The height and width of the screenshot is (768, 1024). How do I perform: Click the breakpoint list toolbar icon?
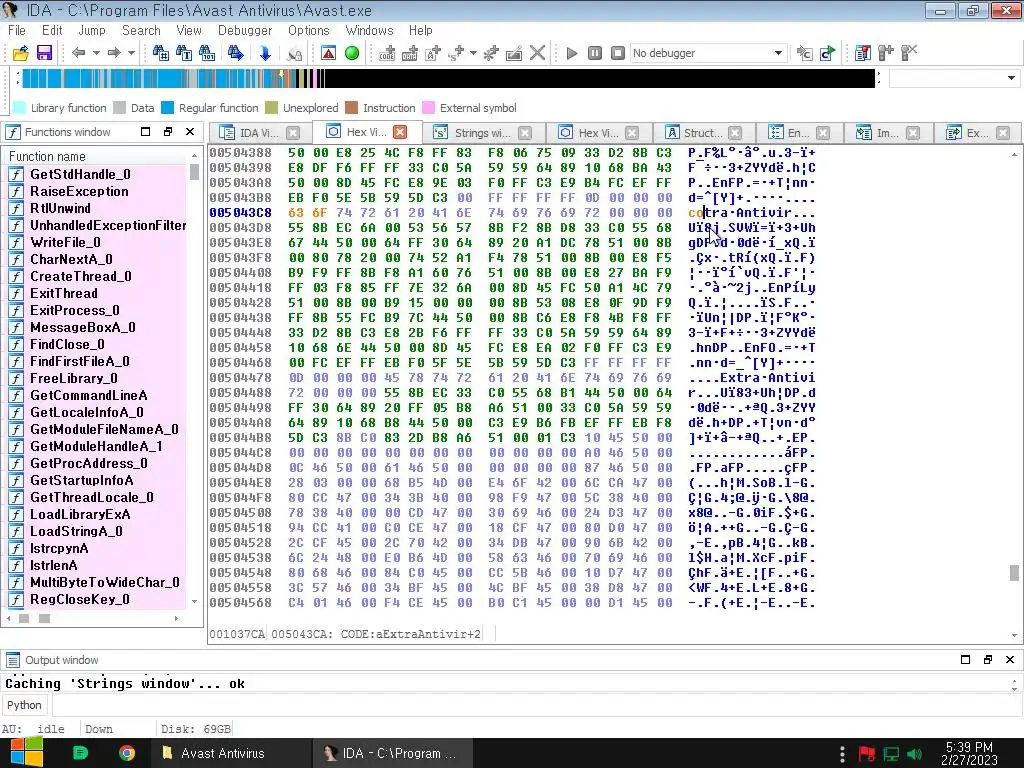pyautogui.click(x=863, y=53)
